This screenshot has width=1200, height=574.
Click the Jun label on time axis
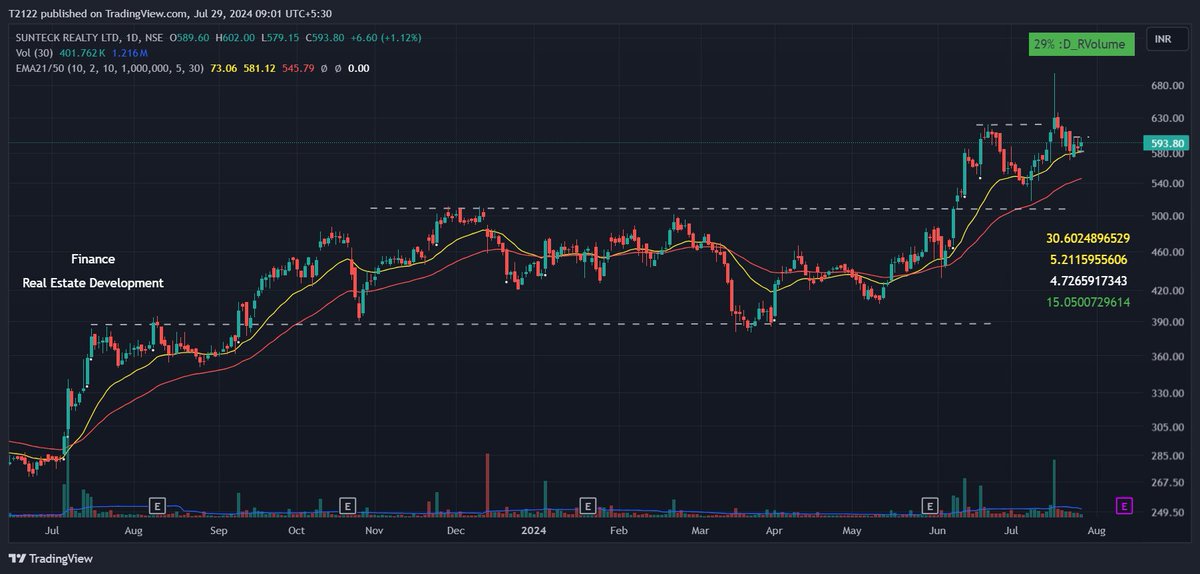(x=937, y=530)
